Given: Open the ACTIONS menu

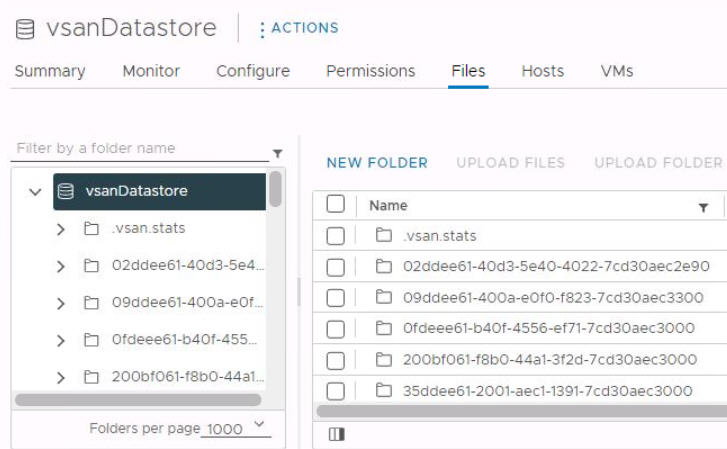Looking at the screenshot, I should tap(299, 28).
